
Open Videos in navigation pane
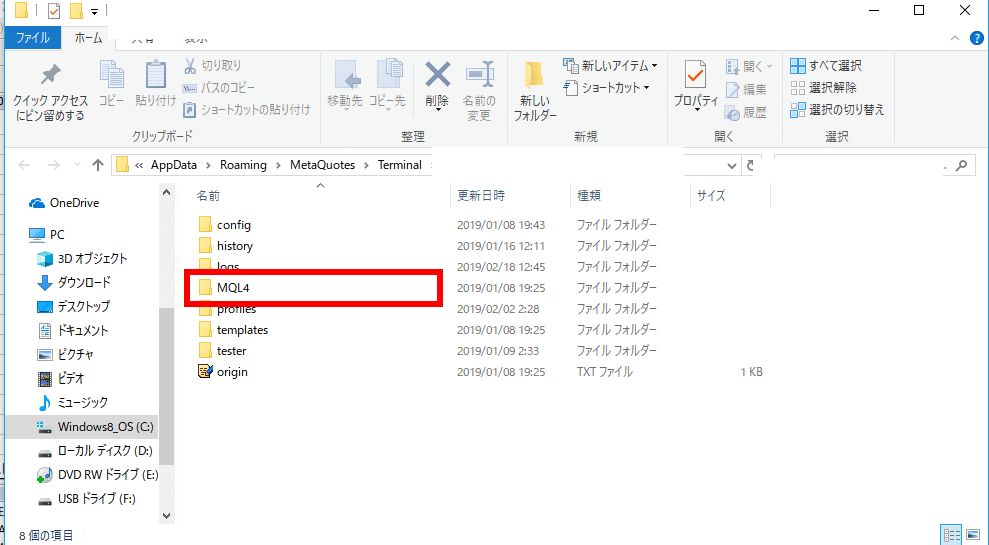[x=61, y=378]
